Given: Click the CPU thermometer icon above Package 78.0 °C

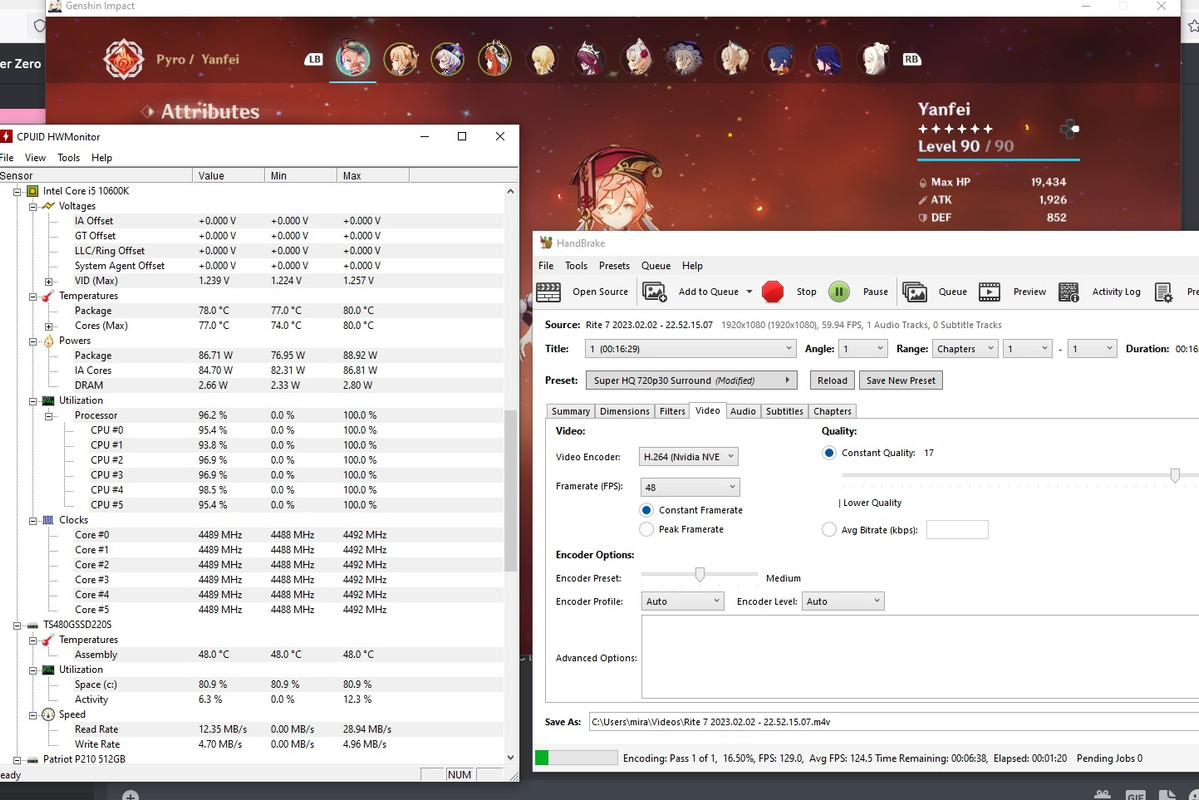Looking at the screenshot, I should click(x=48, y=295).
